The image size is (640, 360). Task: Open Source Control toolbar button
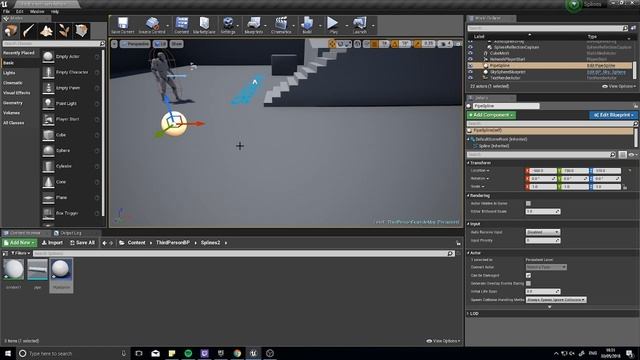tap(152, 25)
